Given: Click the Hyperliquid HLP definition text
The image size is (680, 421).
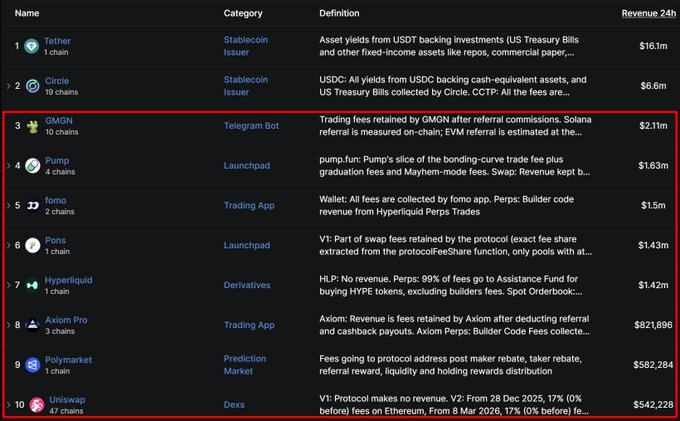Looking at the screenshot, I should pos(451,285).
